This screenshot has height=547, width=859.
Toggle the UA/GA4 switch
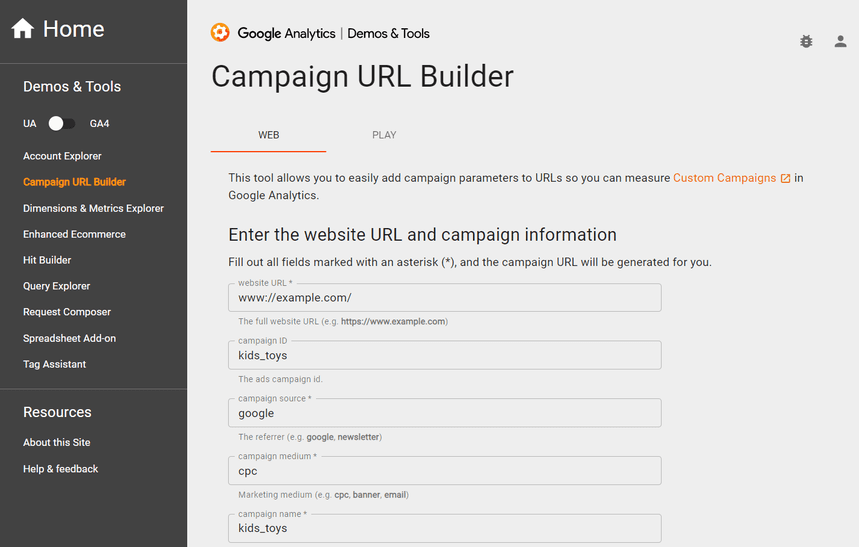62,123
